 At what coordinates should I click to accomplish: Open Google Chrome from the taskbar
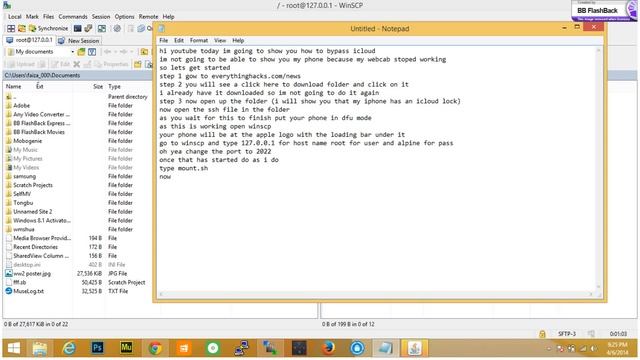[x=155, y=348]
